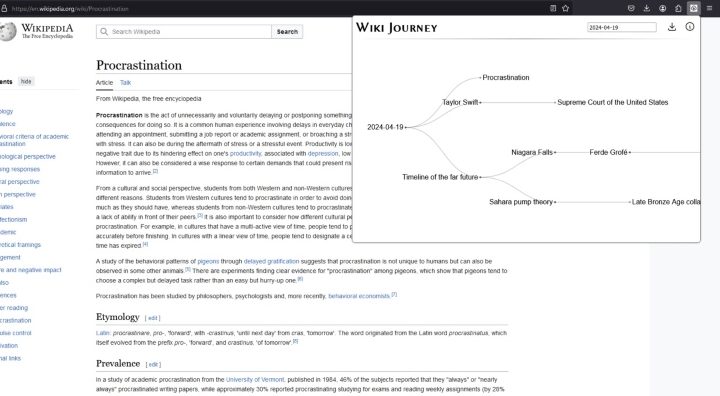This screenshot has width=720, height=396.
Task: Select the Ferde Grofé node
Action: pos(608,152)
